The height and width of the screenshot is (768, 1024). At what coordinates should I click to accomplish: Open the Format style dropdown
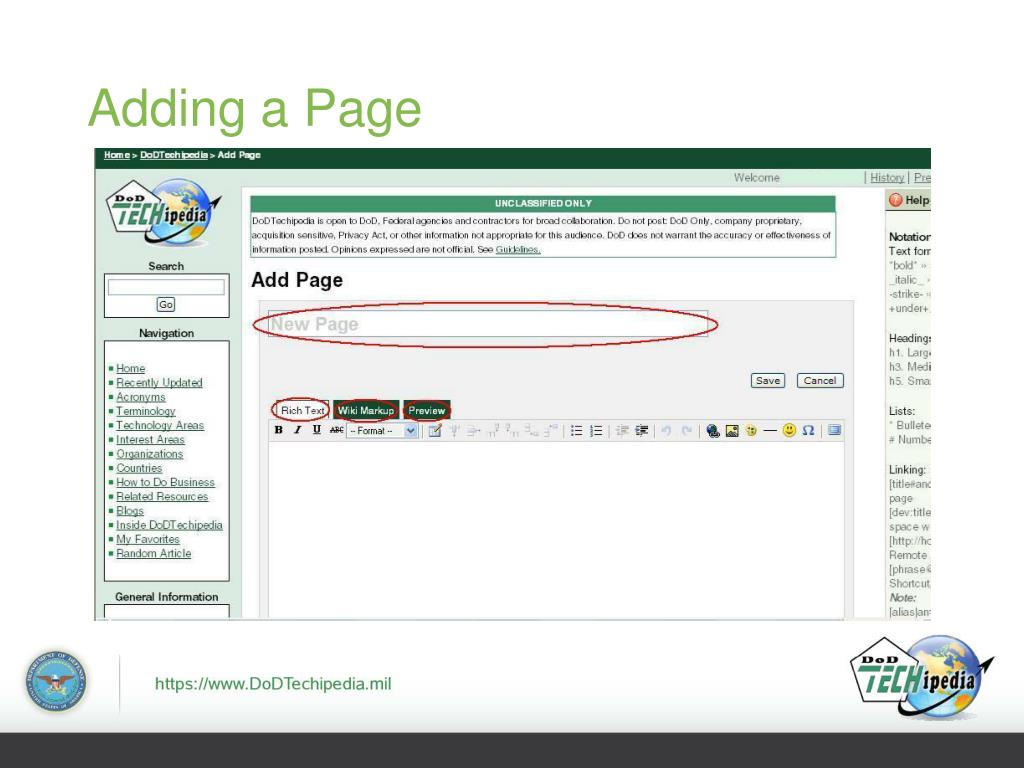pos(382,431)
